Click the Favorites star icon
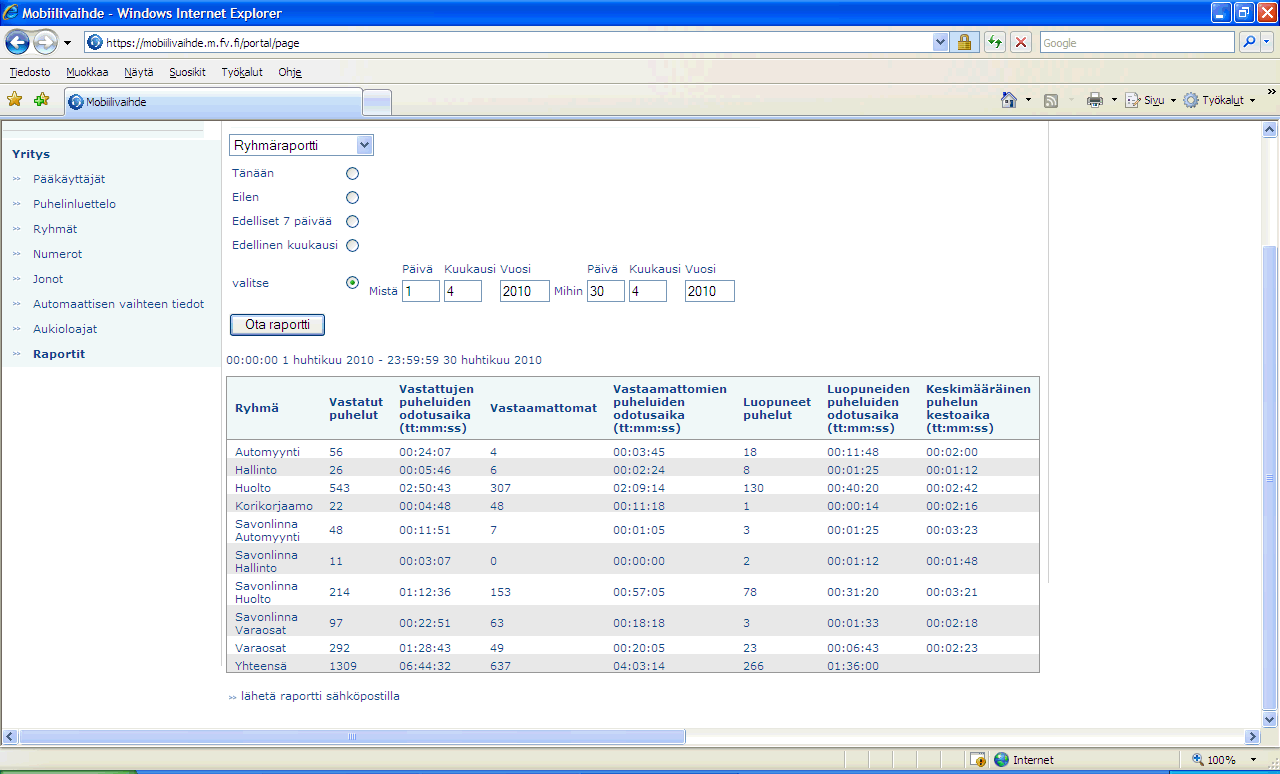The height and width of the screenshot is (774, 1280). click(x=14, y=99)
